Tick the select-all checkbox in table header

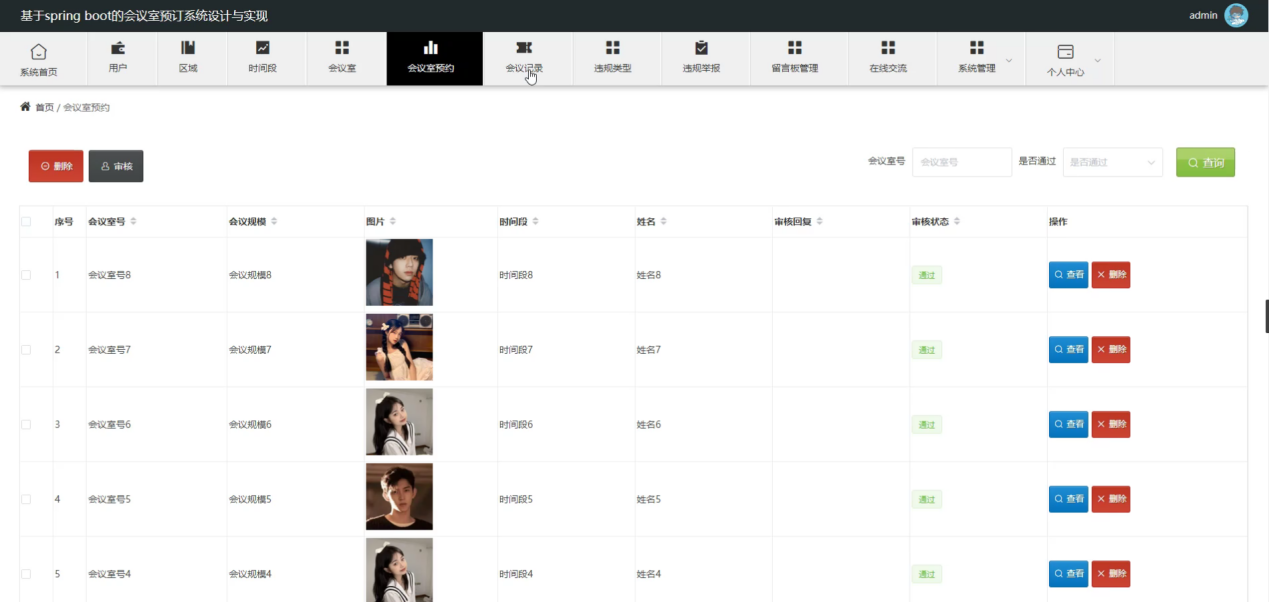[x=26, y=222]
